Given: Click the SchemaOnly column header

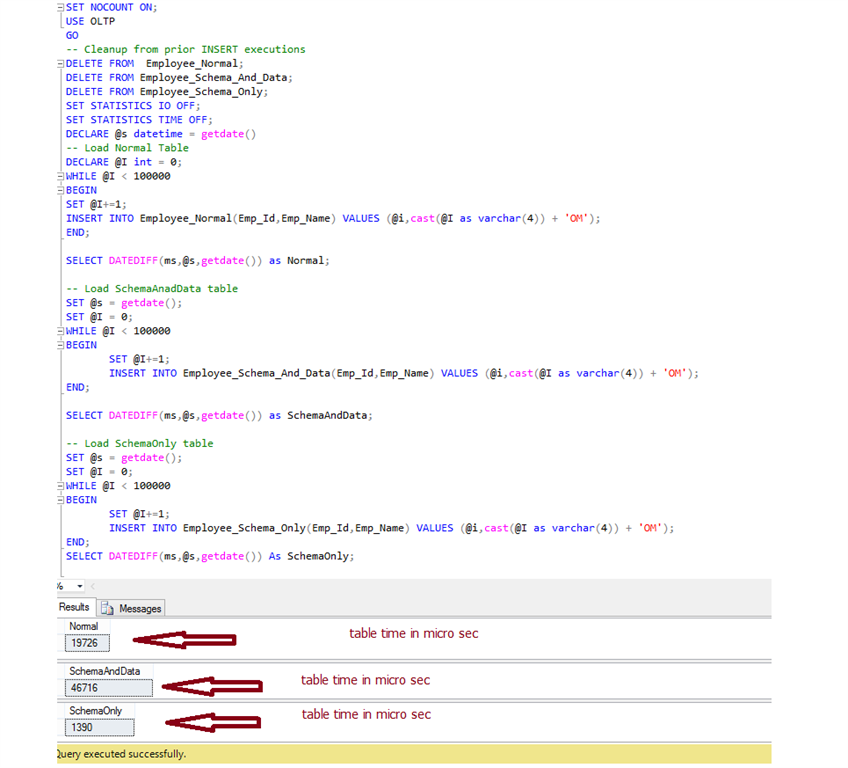Looking at the screenshot, I should coord(96,711).
